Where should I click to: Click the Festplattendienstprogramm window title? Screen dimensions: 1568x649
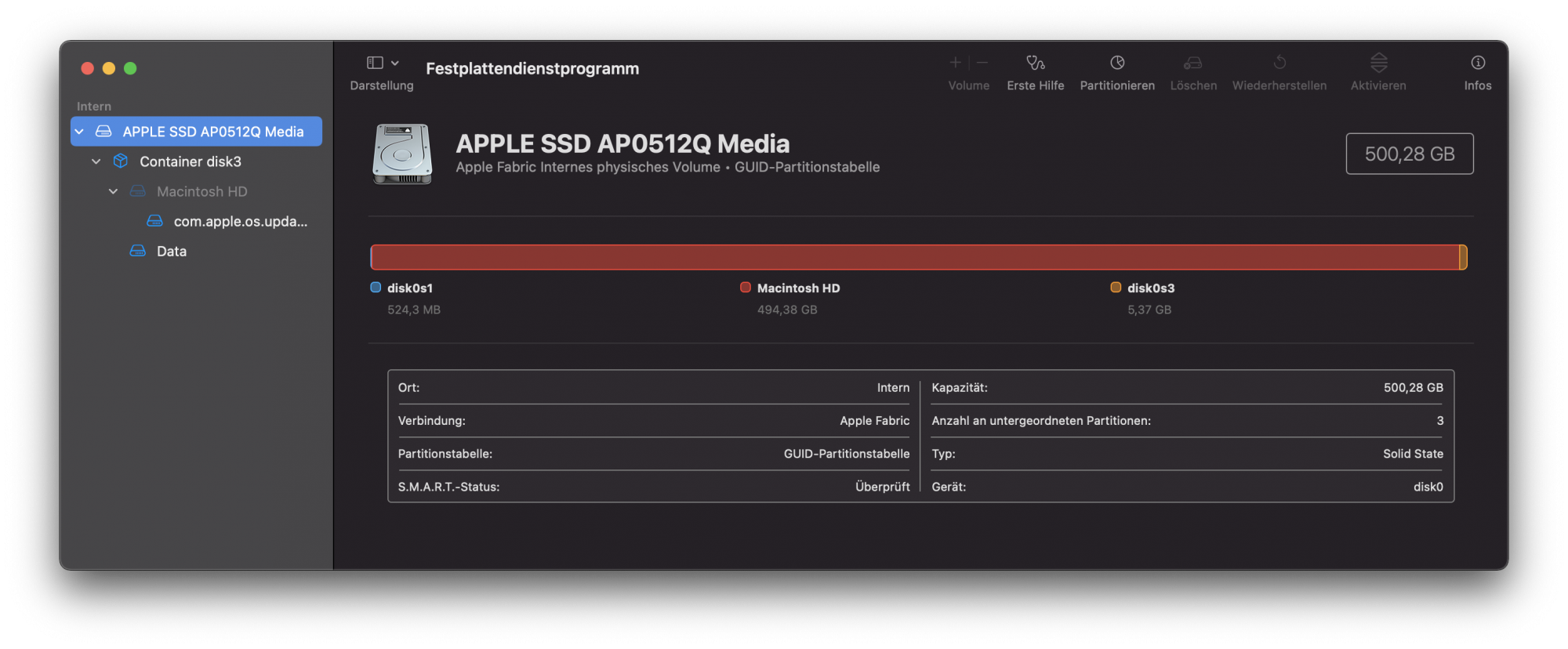click(532, 68)
